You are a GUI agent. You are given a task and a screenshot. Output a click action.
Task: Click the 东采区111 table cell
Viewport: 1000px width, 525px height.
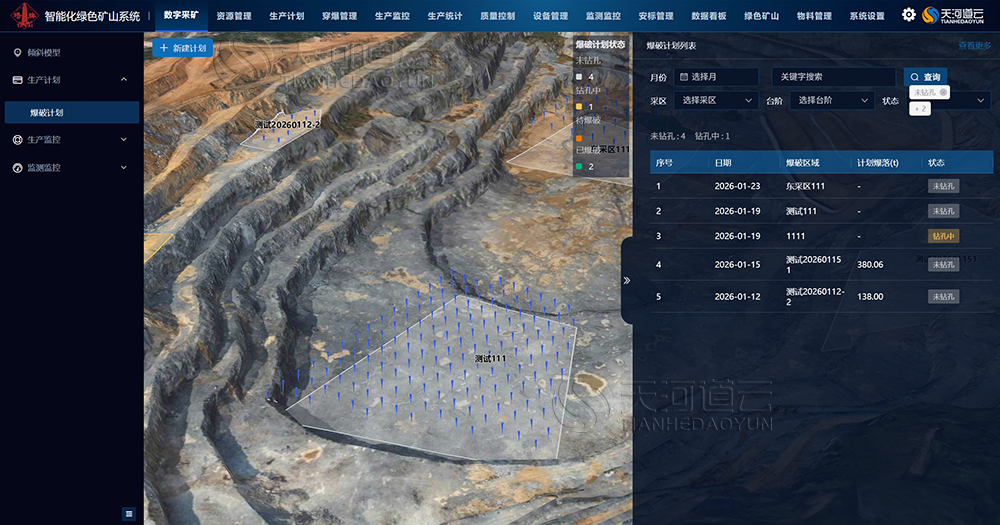pyautogui.click(x=805, y=186)
